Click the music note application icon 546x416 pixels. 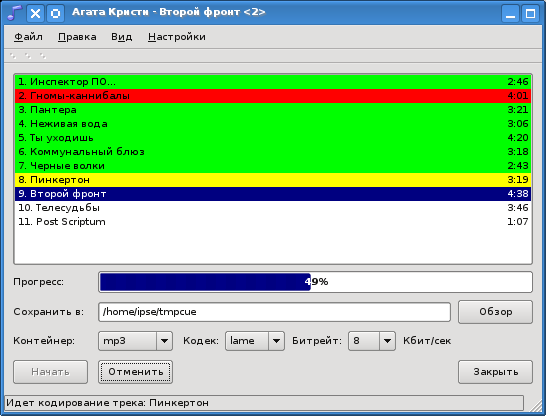(14, 13)
